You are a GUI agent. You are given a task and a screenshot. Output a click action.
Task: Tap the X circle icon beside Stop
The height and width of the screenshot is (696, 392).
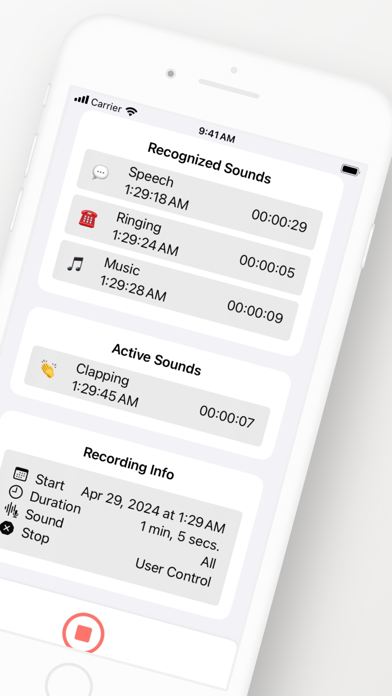(x=6, y=528)
